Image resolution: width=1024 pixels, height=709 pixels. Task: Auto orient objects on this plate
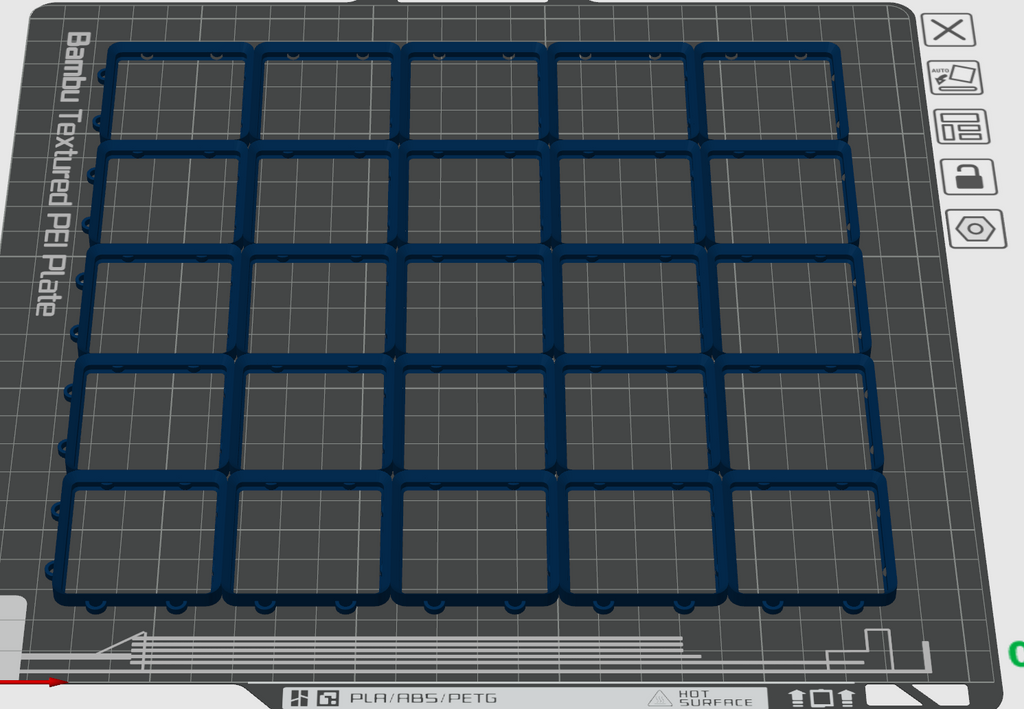click(955, 78)
